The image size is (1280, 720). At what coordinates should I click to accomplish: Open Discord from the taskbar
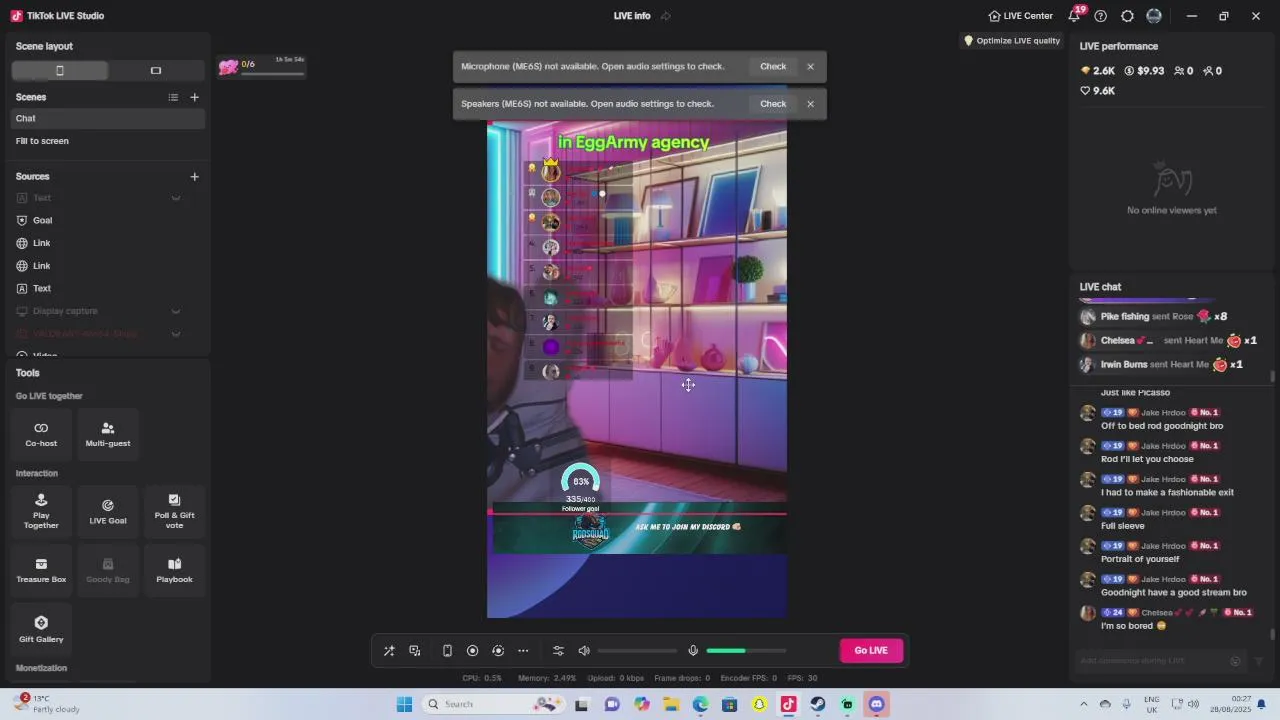(x=877, y=704)
